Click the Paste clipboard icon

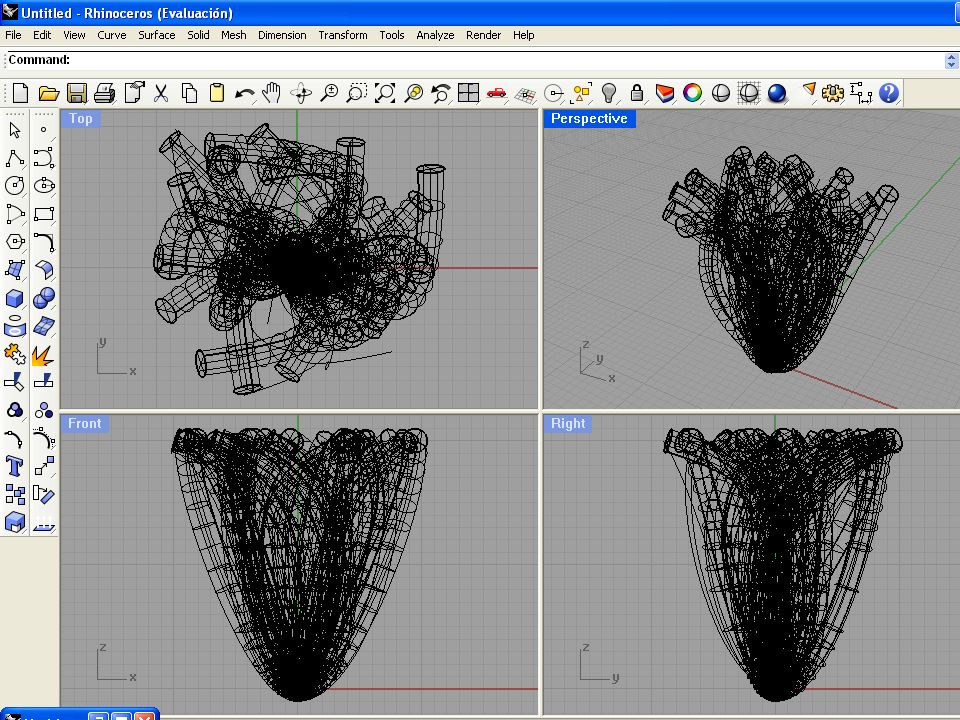coord(217,93)
